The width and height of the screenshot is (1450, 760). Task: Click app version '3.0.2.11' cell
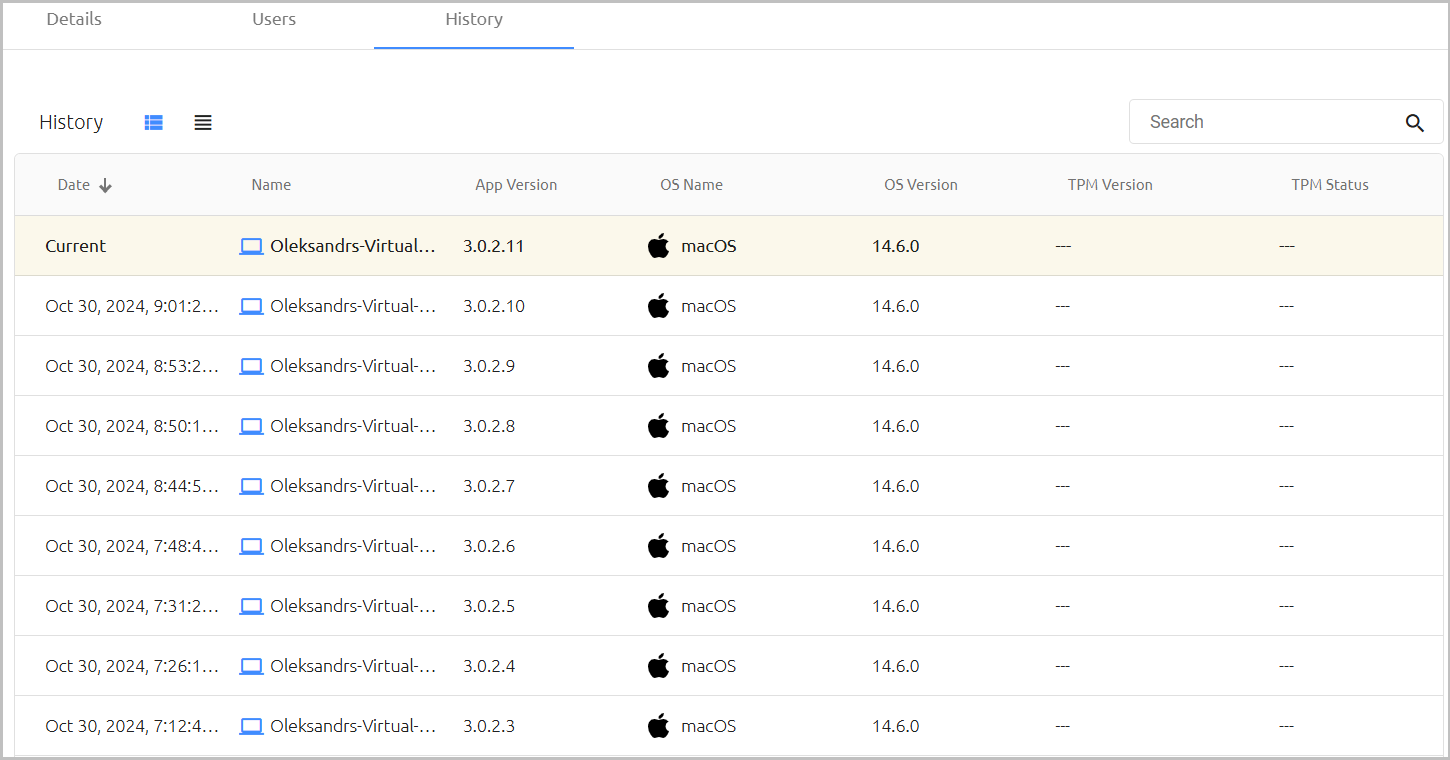coord(493,246)
